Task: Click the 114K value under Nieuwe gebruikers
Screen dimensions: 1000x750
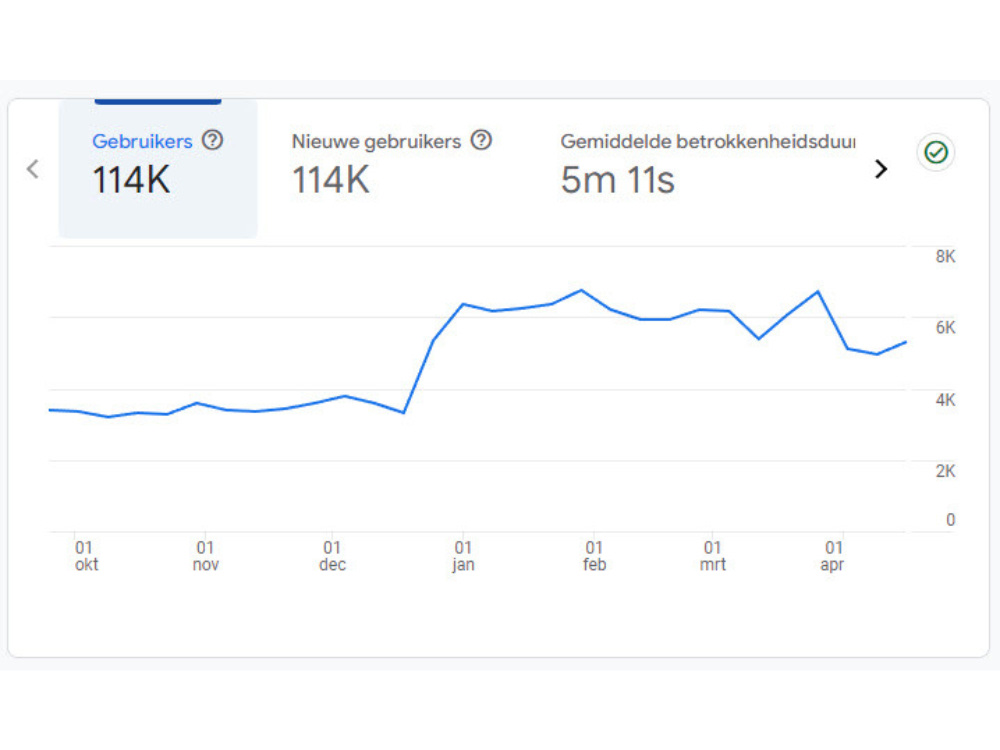Action: click(x=330, y=180)
